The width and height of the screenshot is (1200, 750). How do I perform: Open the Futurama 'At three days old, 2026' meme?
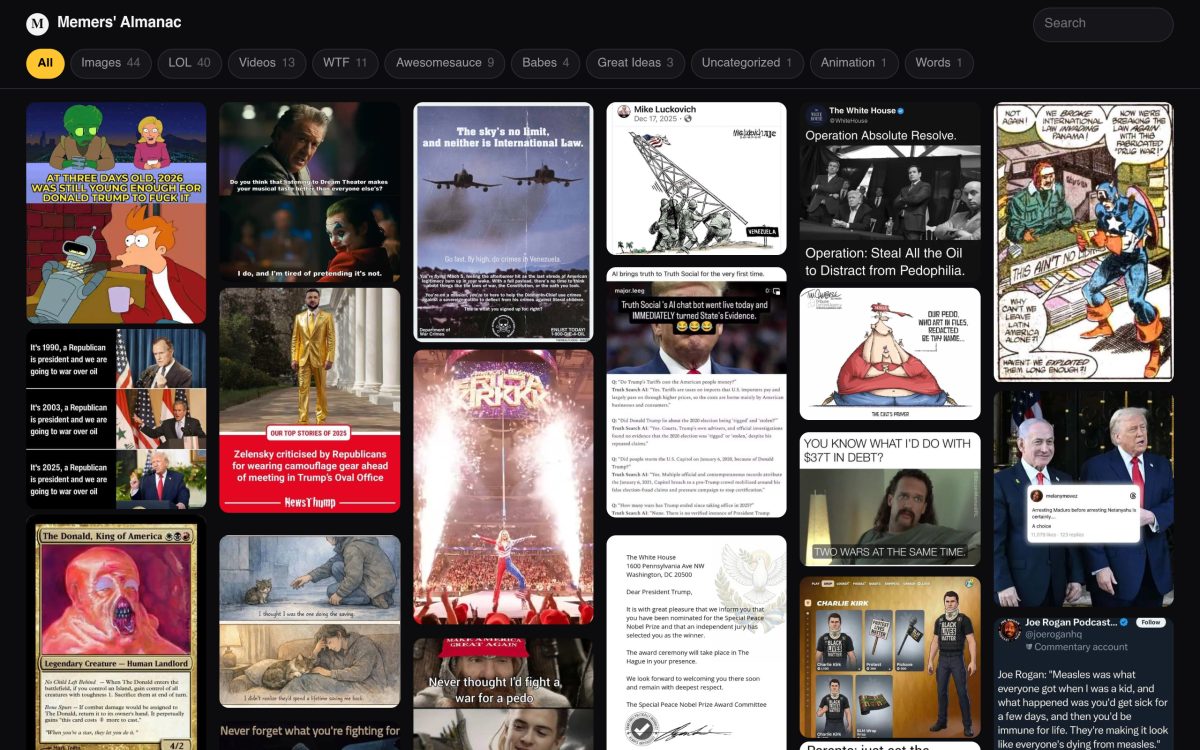click(116, 213)
